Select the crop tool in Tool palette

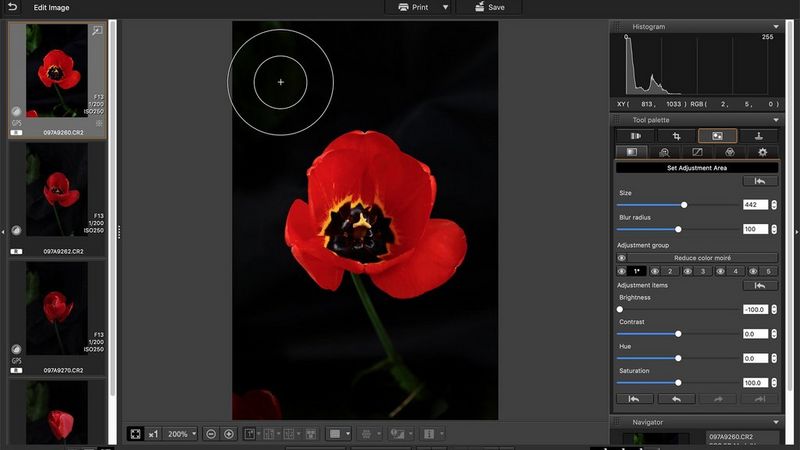tap(676, 135)
